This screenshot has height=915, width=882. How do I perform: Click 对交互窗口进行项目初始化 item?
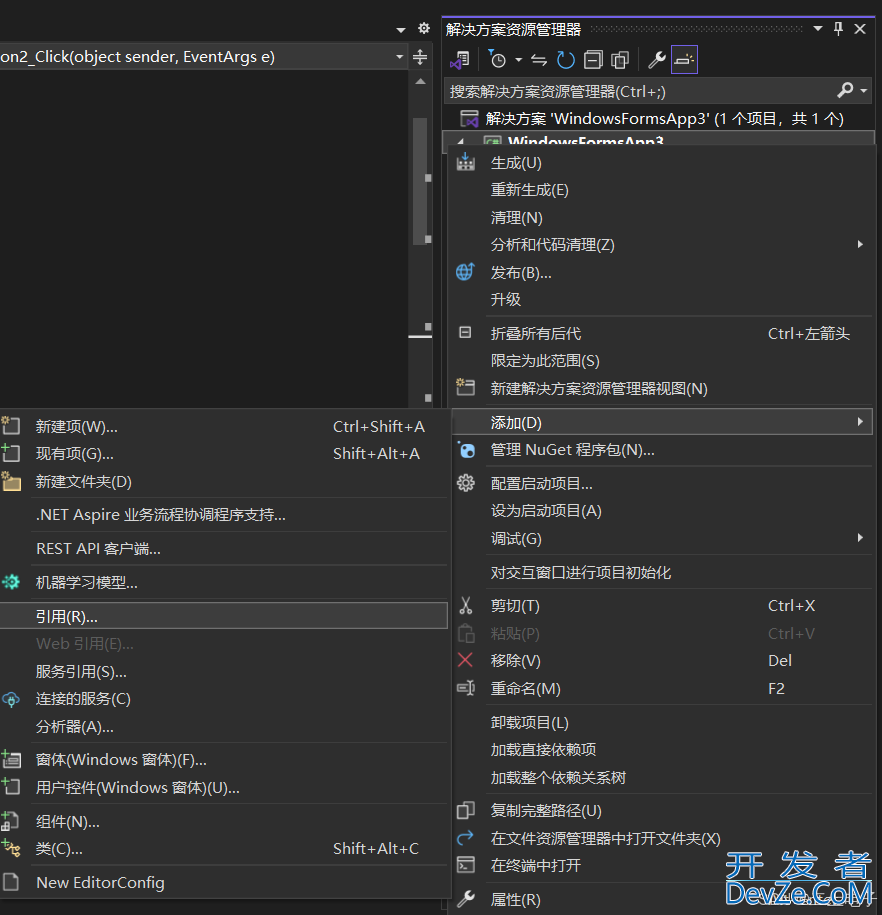pyautogui.click(x=662, y=572)
